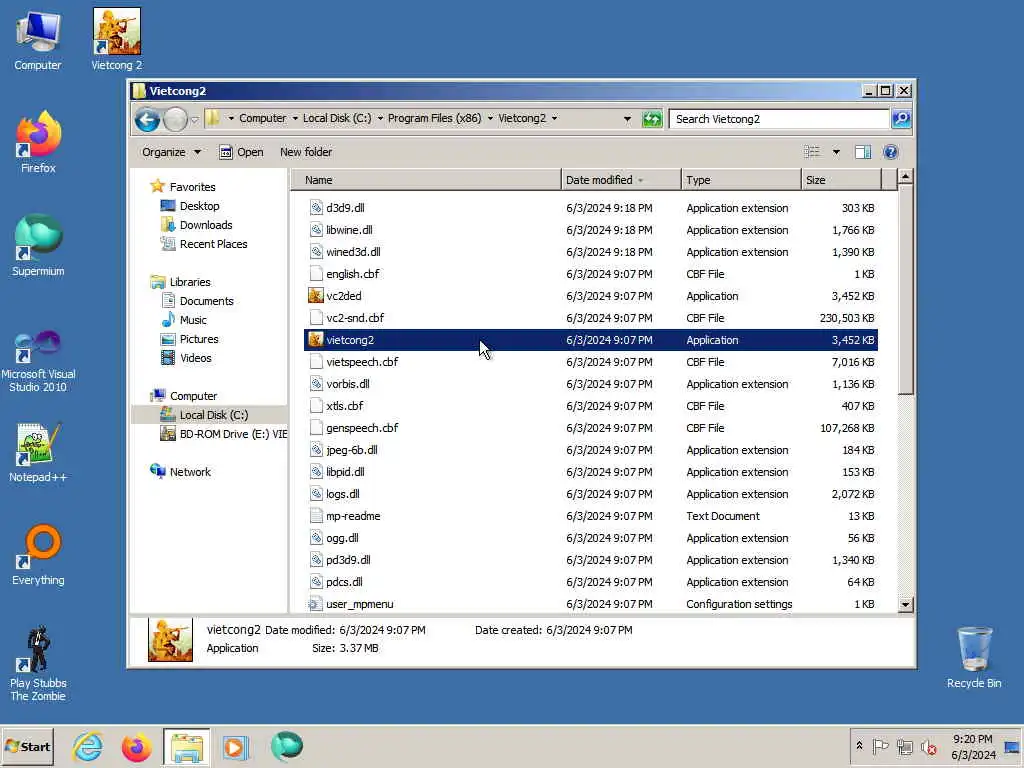Show hidden tray icons chevron
The height and width of the screenshot is (768, 1024).
click(859, 746)
